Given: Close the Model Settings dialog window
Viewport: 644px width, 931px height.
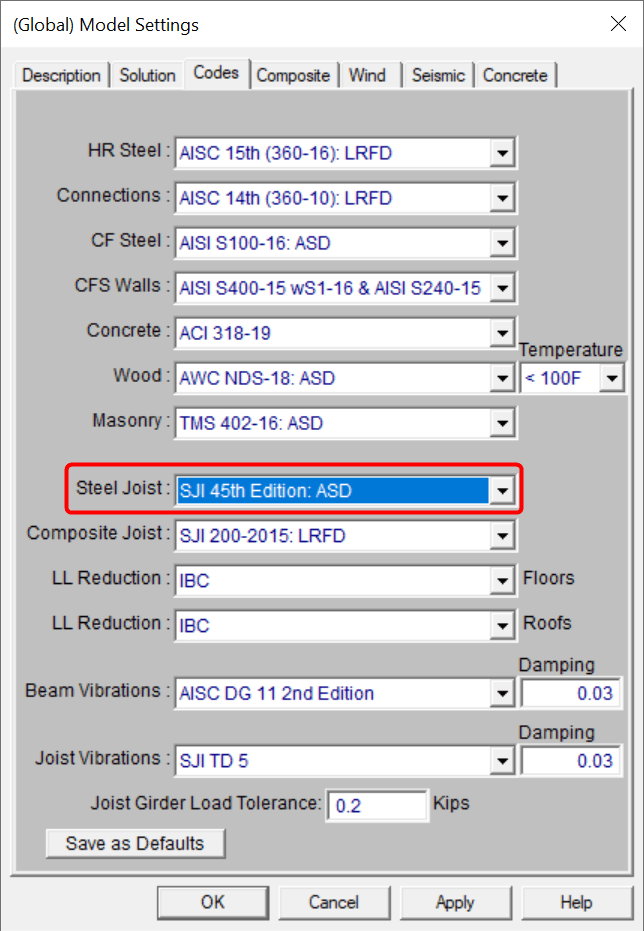Looking at the screenshot, I should [618, 24].
